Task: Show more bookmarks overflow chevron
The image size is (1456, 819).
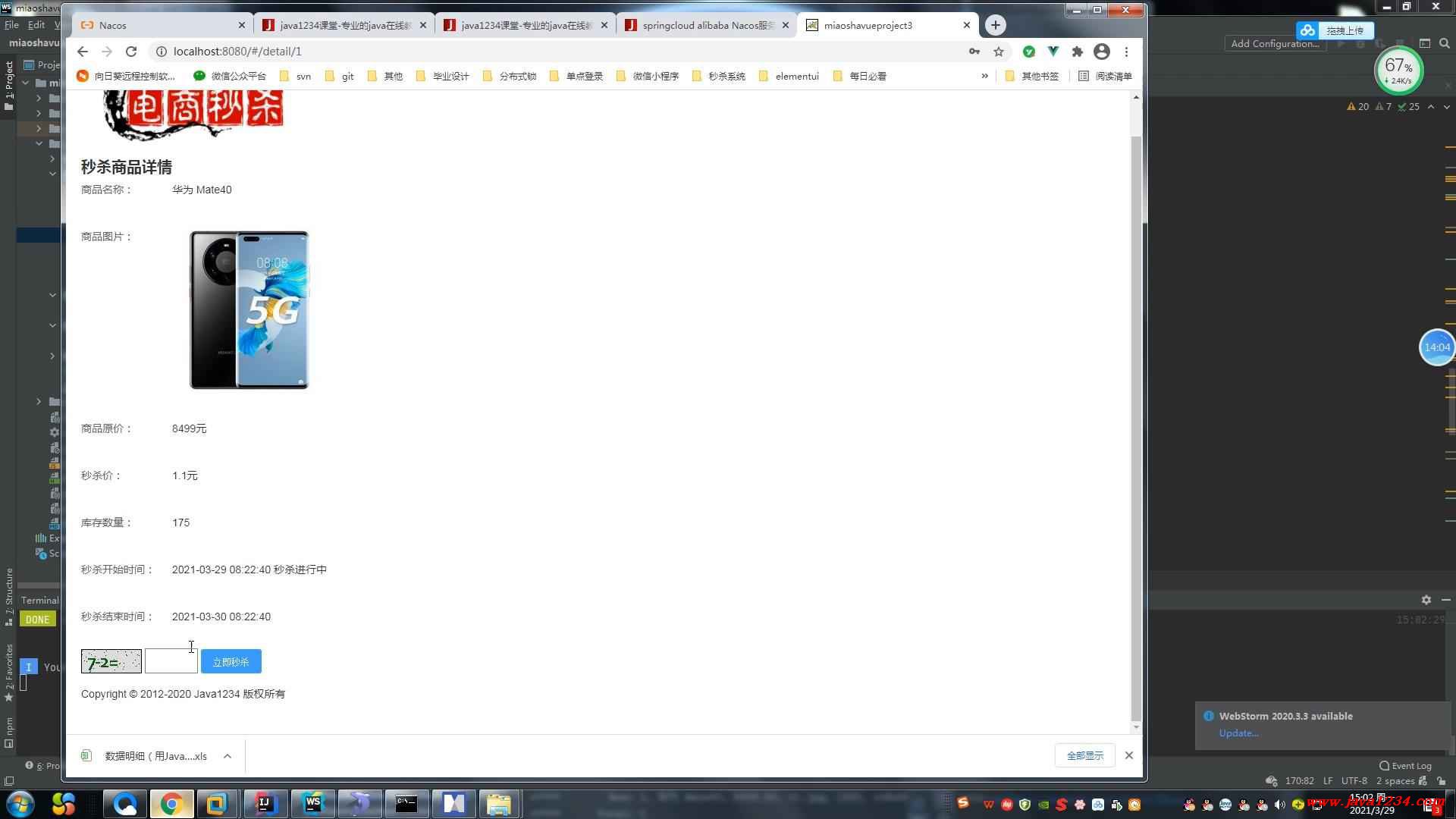Action: 984,76
